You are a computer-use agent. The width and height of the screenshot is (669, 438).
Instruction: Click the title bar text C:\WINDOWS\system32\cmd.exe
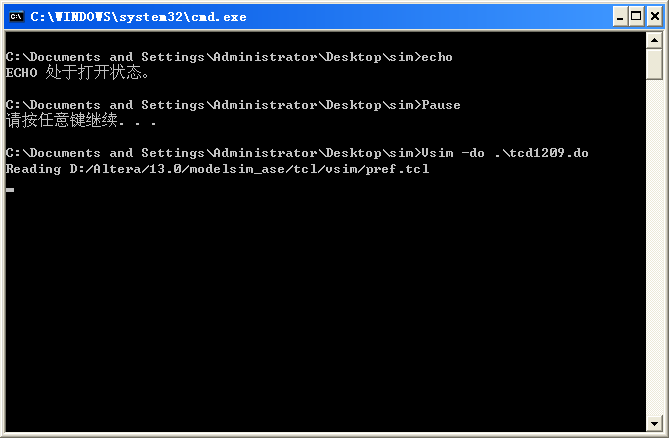pos(138,17)
